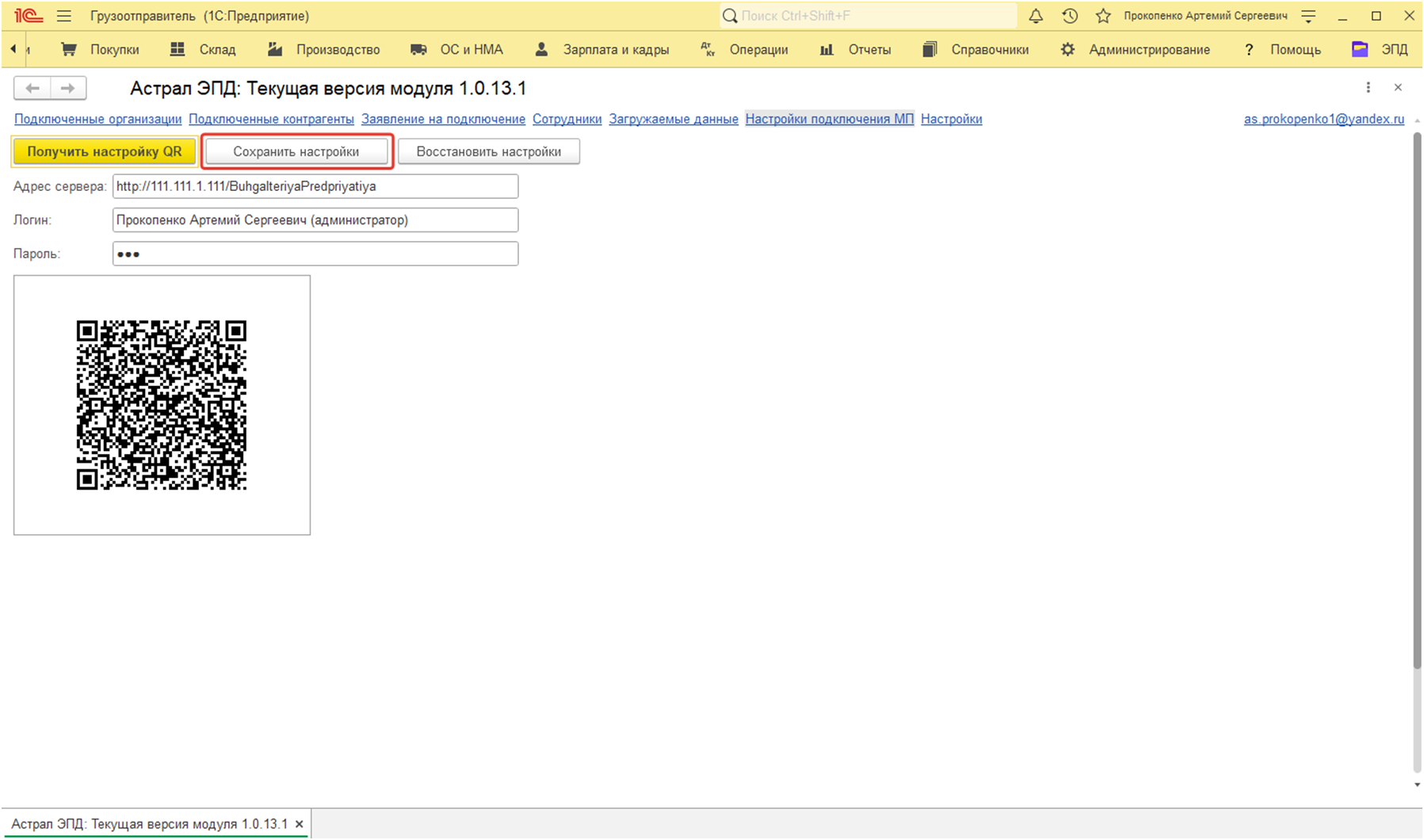Image resolution: width=1424 pixels, height=840 pixels.
Task: Click the search field magnifier icon
Action: click(x=730, y=16)
